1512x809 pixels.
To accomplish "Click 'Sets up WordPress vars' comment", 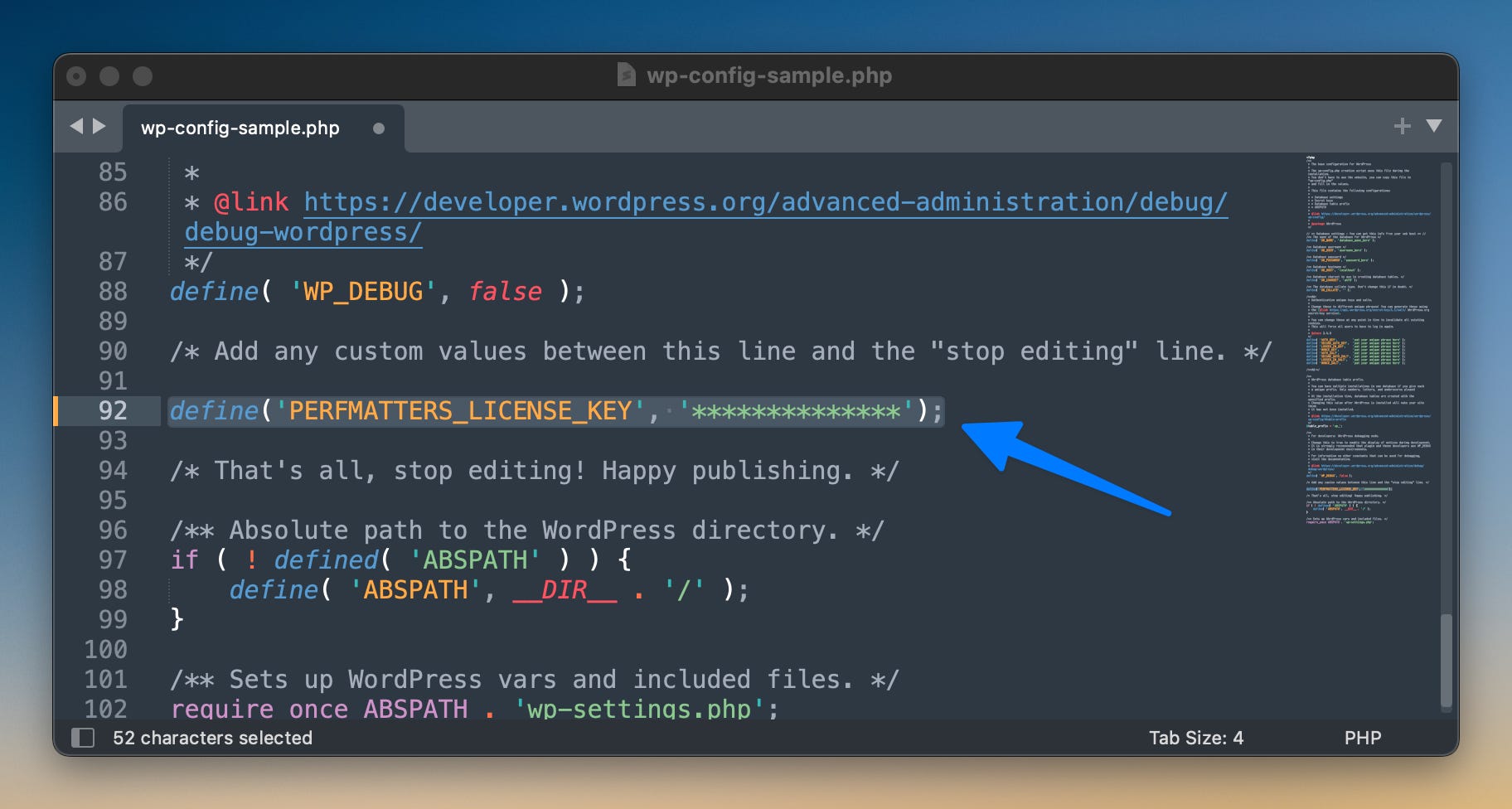I will coord(534,680).
